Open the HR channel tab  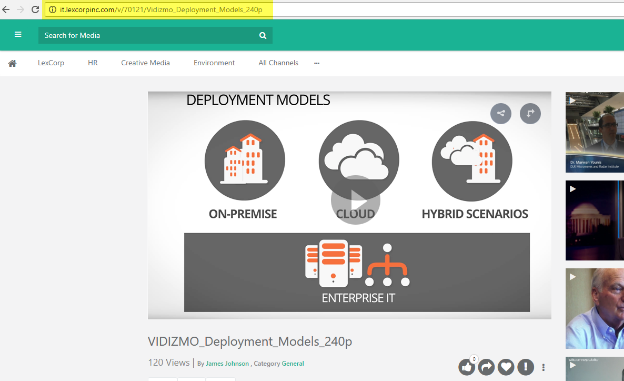(92, 63)
